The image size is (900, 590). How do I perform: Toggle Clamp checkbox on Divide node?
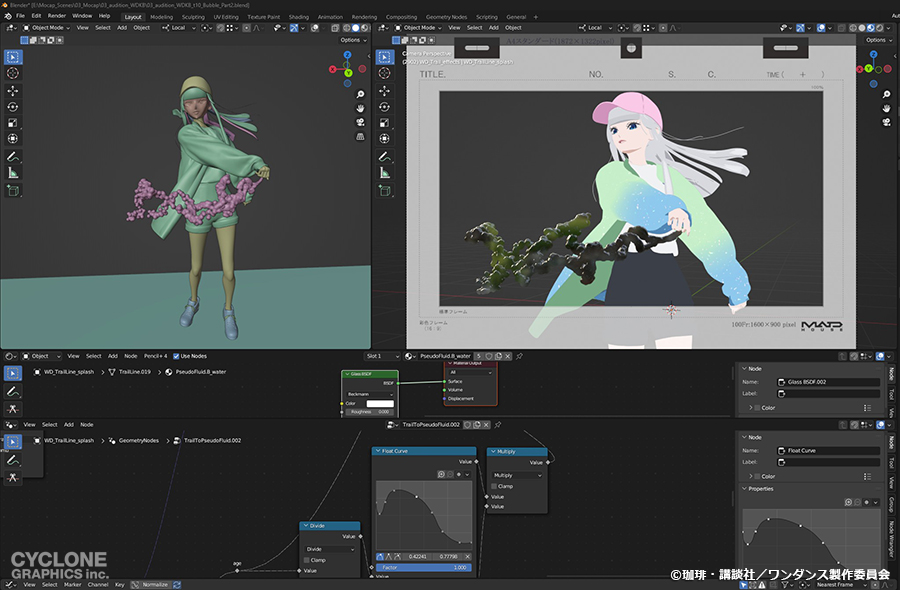click(308, 560)
